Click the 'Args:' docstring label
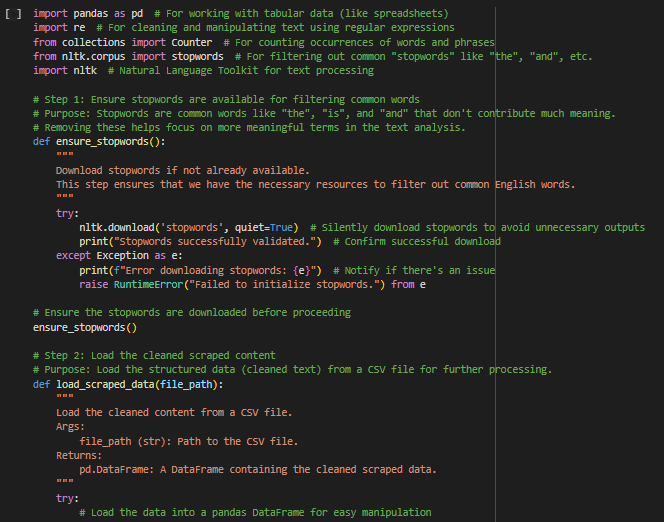 [70, 427]
